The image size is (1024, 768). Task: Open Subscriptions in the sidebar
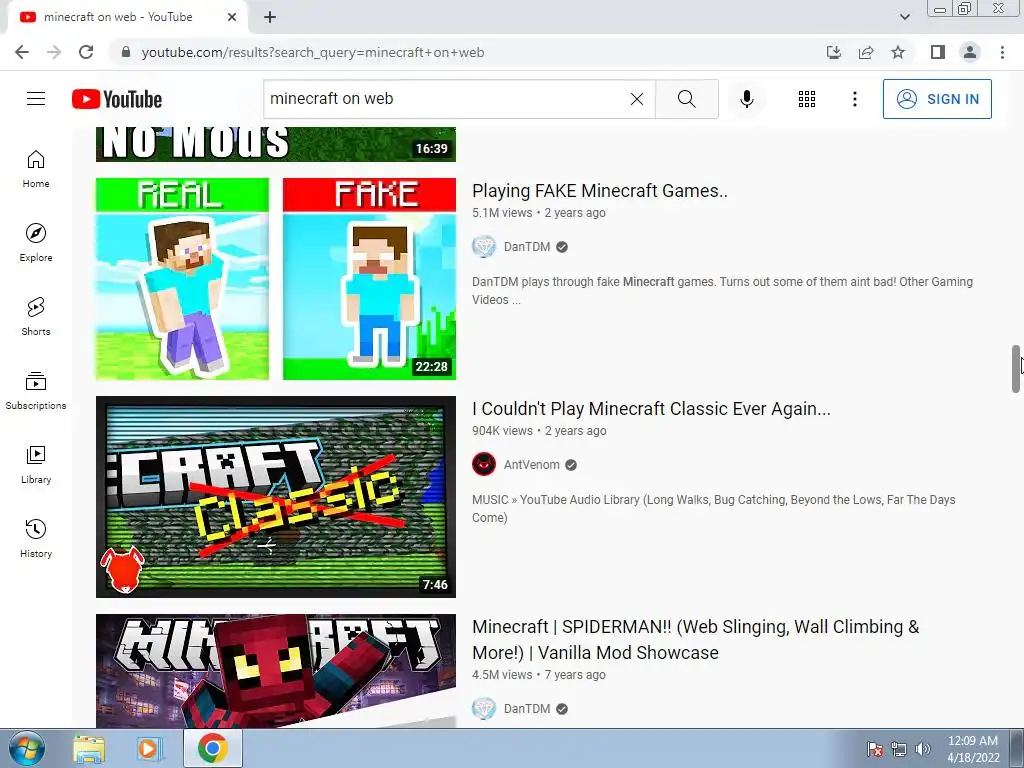click(36, 391)
